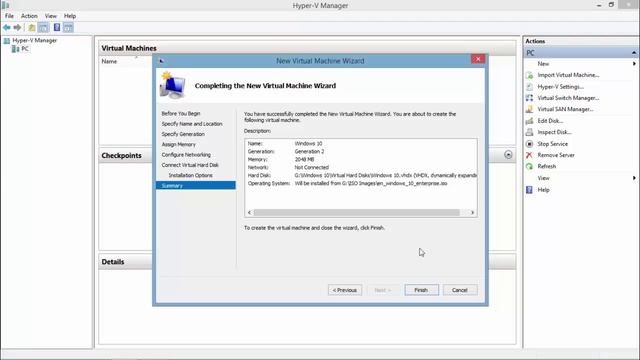The width and height of the screenshot is (640, 360).
Task: Click the horizontal scrollbar thumb in description
Action: [x=356, y=213]
